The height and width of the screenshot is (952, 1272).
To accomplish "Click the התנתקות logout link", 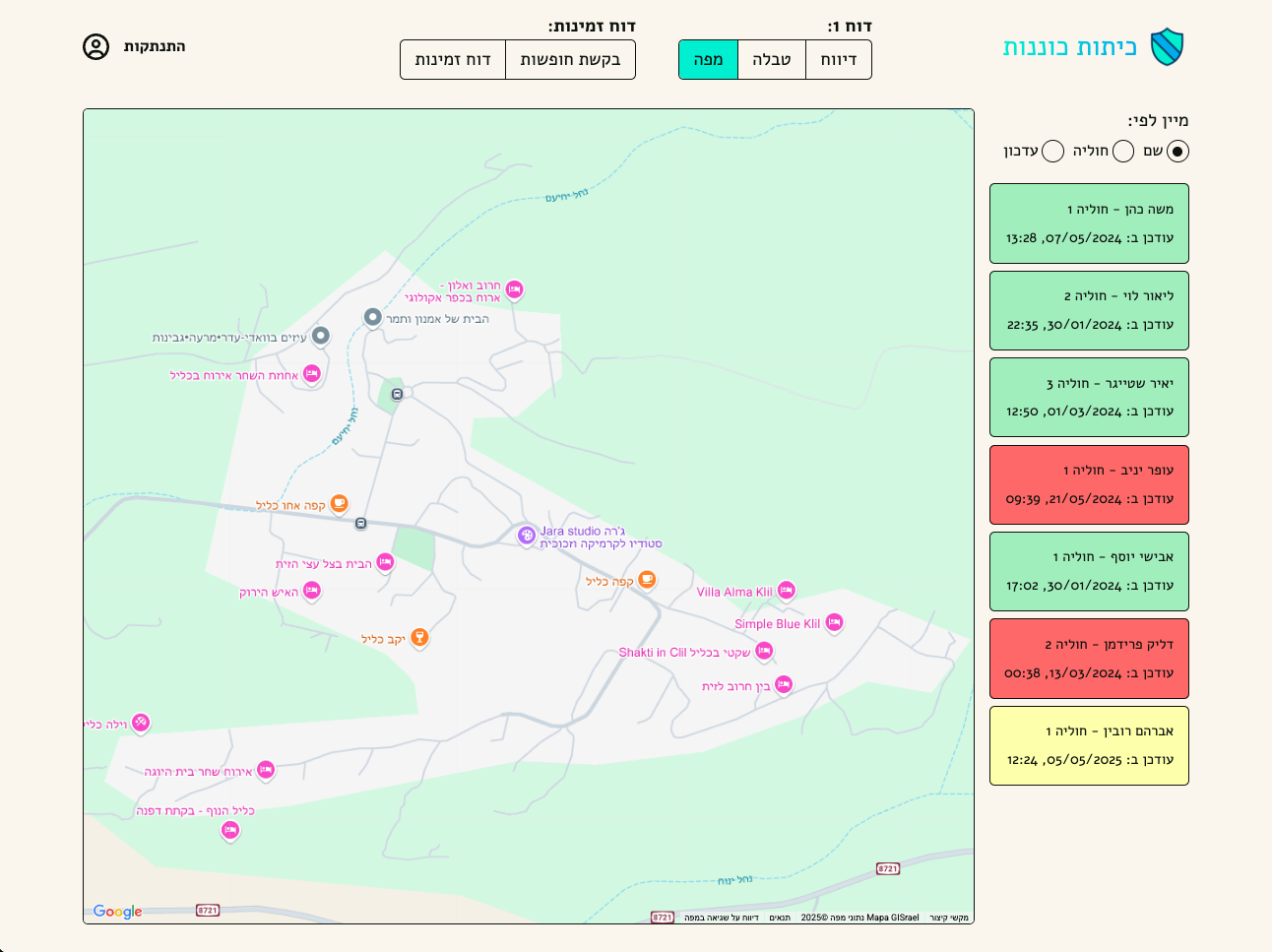I will [x=155, y=46].
